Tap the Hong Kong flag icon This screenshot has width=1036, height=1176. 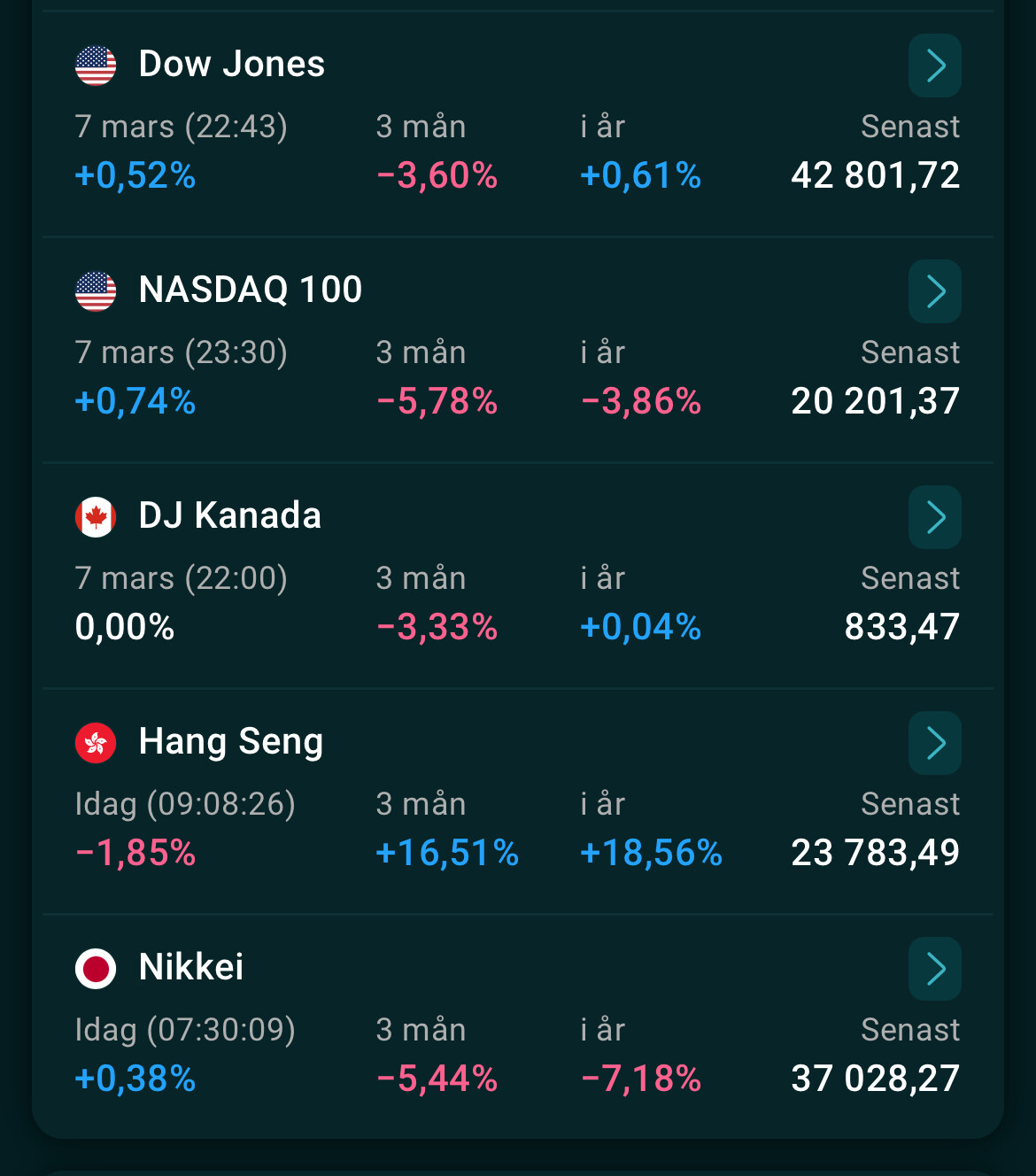pos(96,743)
